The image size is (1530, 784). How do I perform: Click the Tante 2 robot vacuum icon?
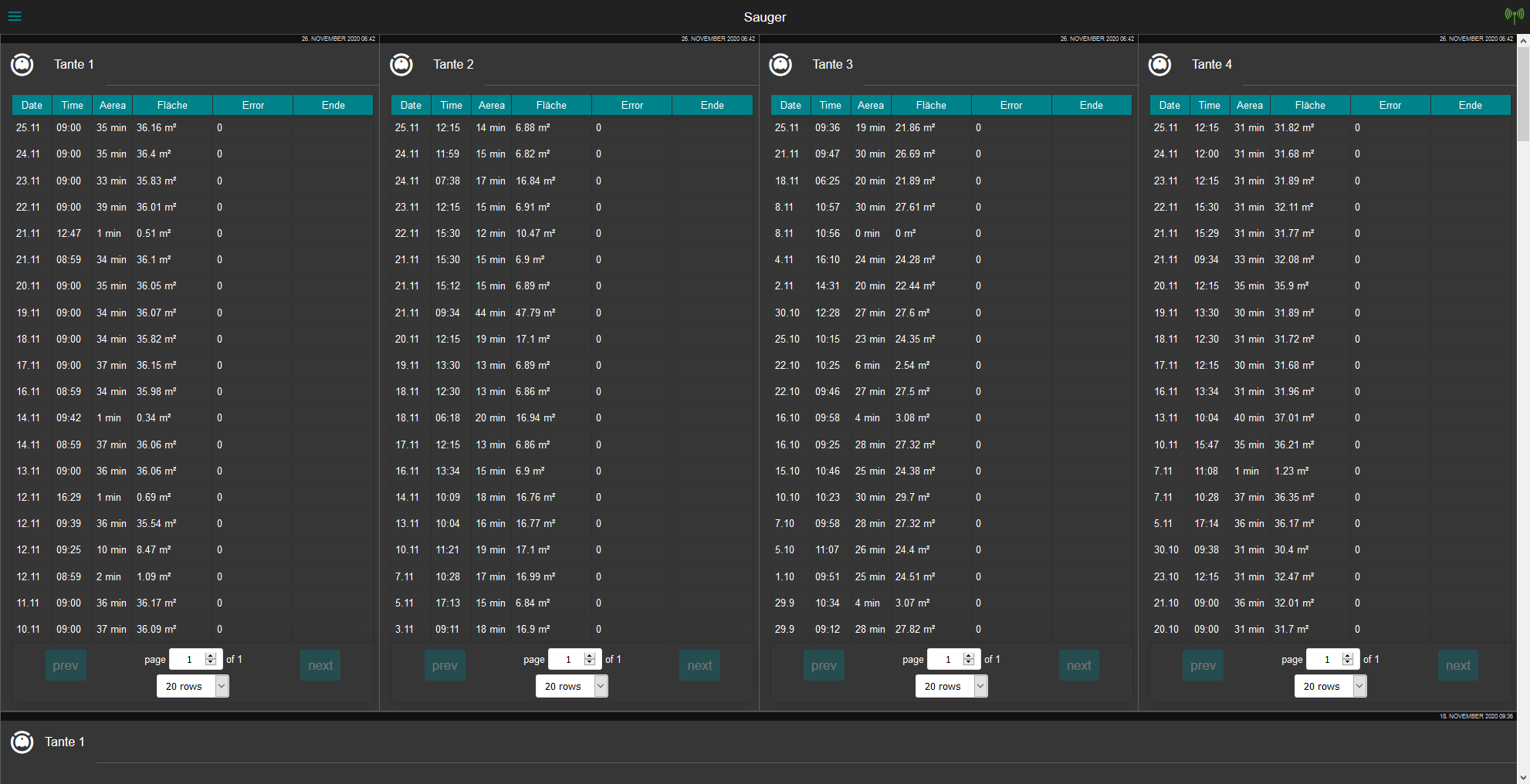click(401, 65)
